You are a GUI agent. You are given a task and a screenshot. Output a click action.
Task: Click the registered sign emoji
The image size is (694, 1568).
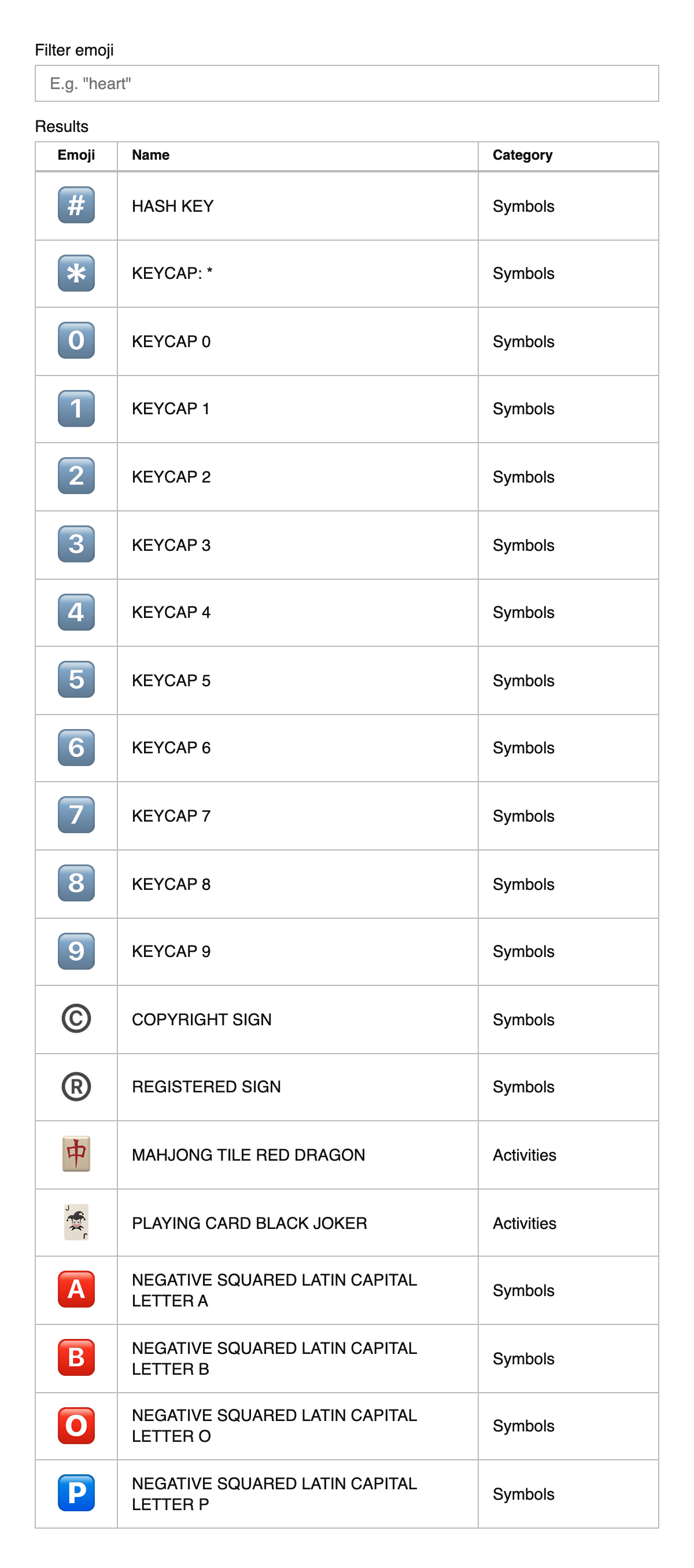point(76,1087)
